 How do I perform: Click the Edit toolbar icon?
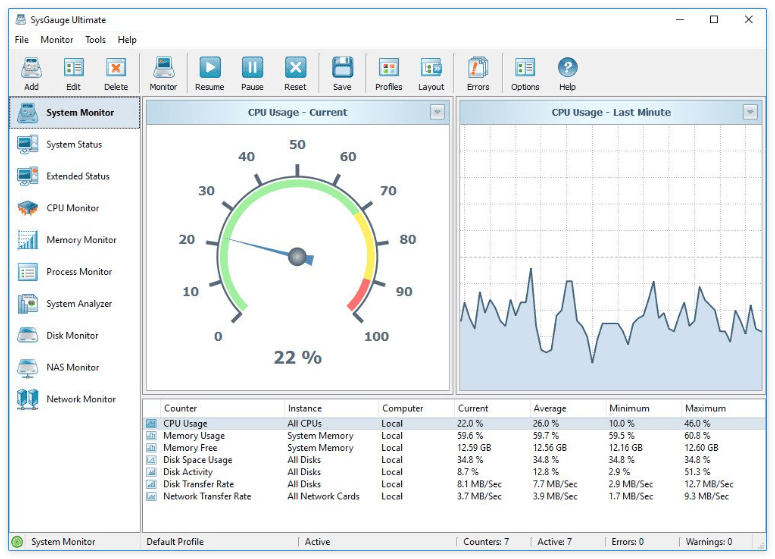click(74, 74)
